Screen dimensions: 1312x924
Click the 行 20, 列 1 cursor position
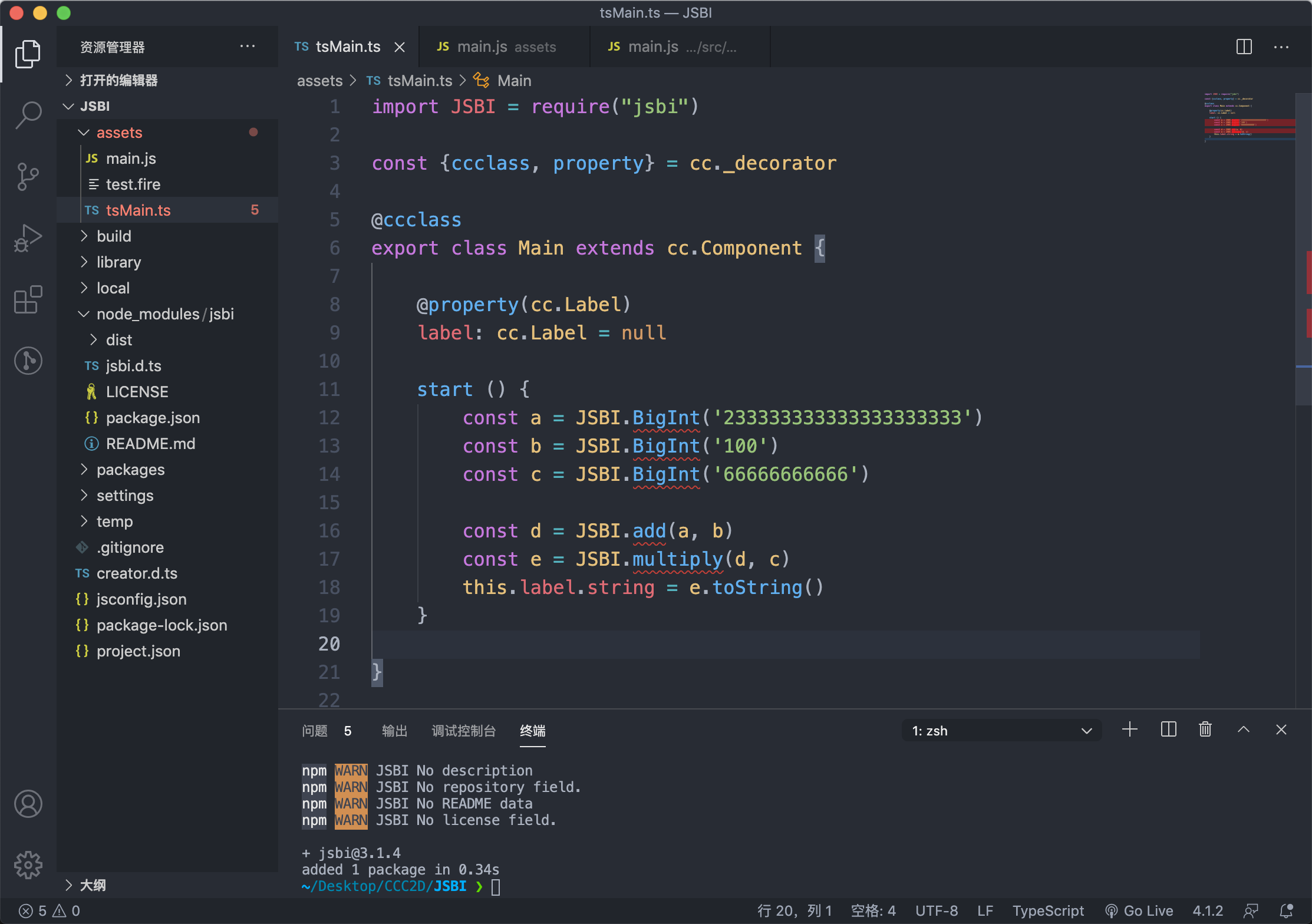click(795, 911)
